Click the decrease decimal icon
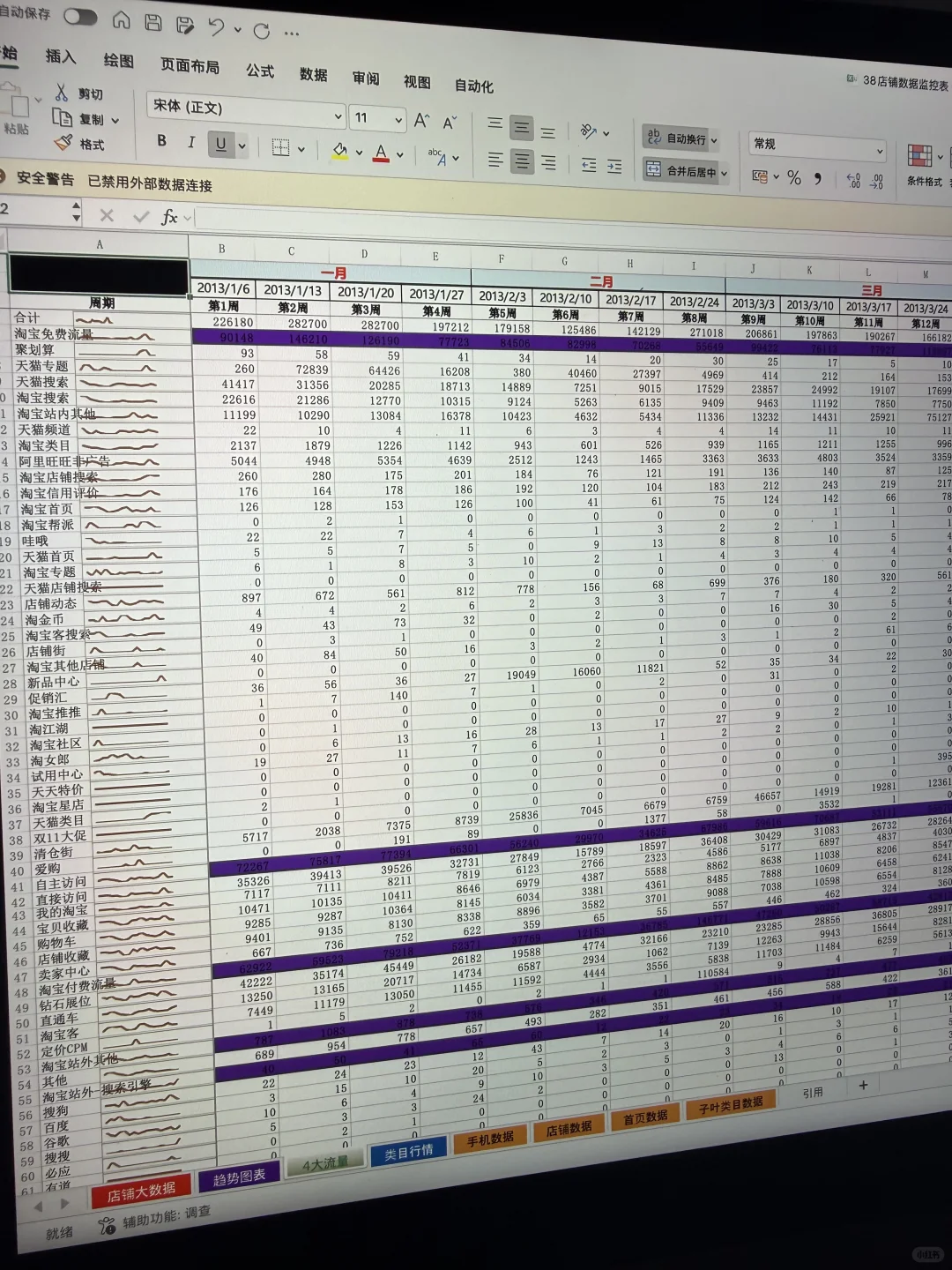Viewport: 952px width, 1270px height. [877, 182]
